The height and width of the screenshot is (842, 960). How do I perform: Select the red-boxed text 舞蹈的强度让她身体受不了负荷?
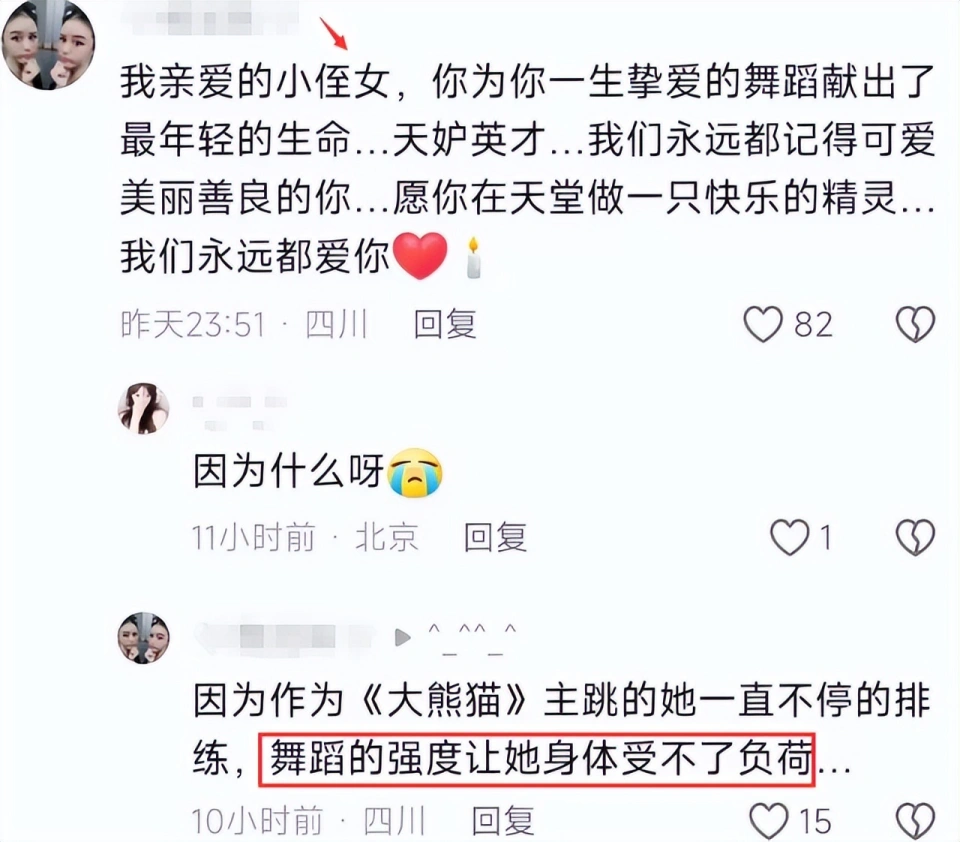pos(537,759)
